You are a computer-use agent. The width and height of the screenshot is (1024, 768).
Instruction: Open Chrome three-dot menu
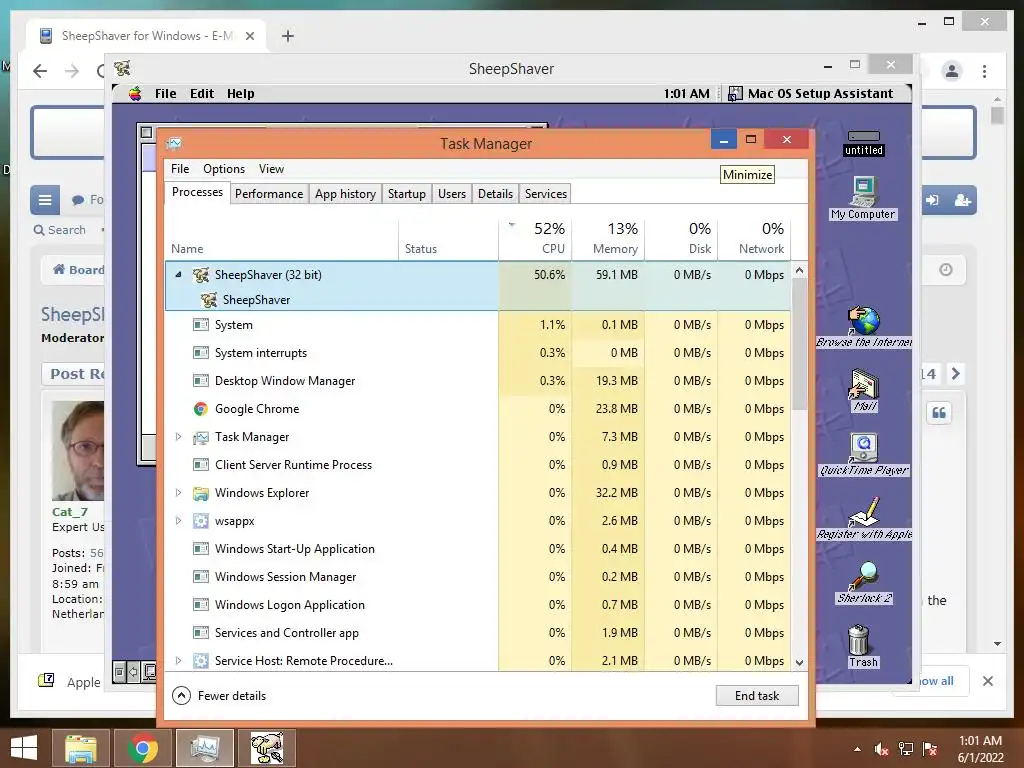pyautogui.click(x=984, y=71)
